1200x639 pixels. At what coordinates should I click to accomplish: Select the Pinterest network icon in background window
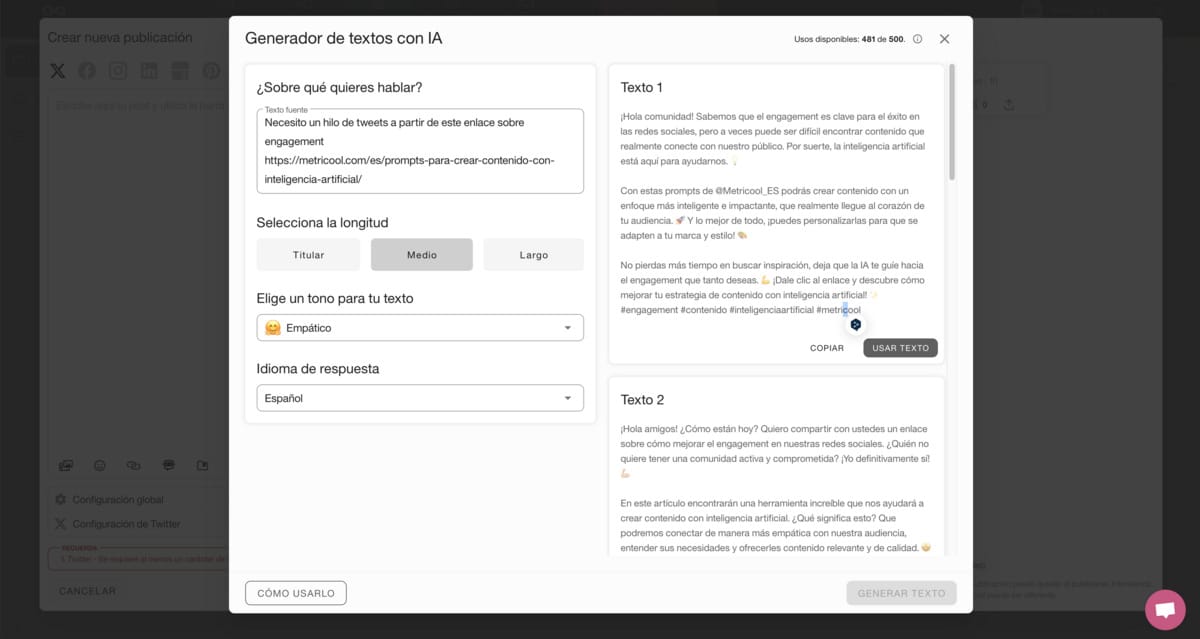(211, 71)
